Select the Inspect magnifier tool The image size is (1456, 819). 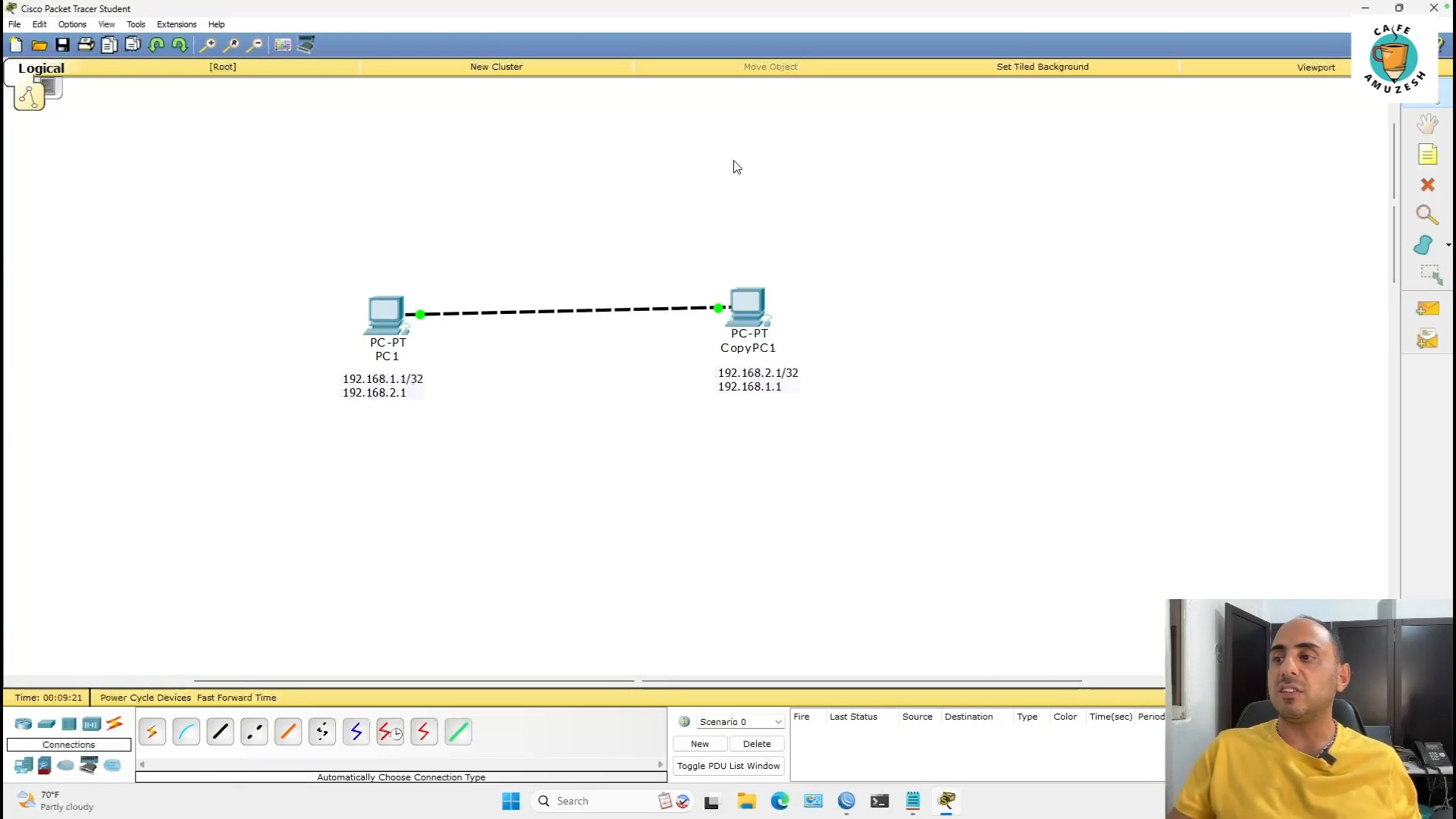(1427, 215)
